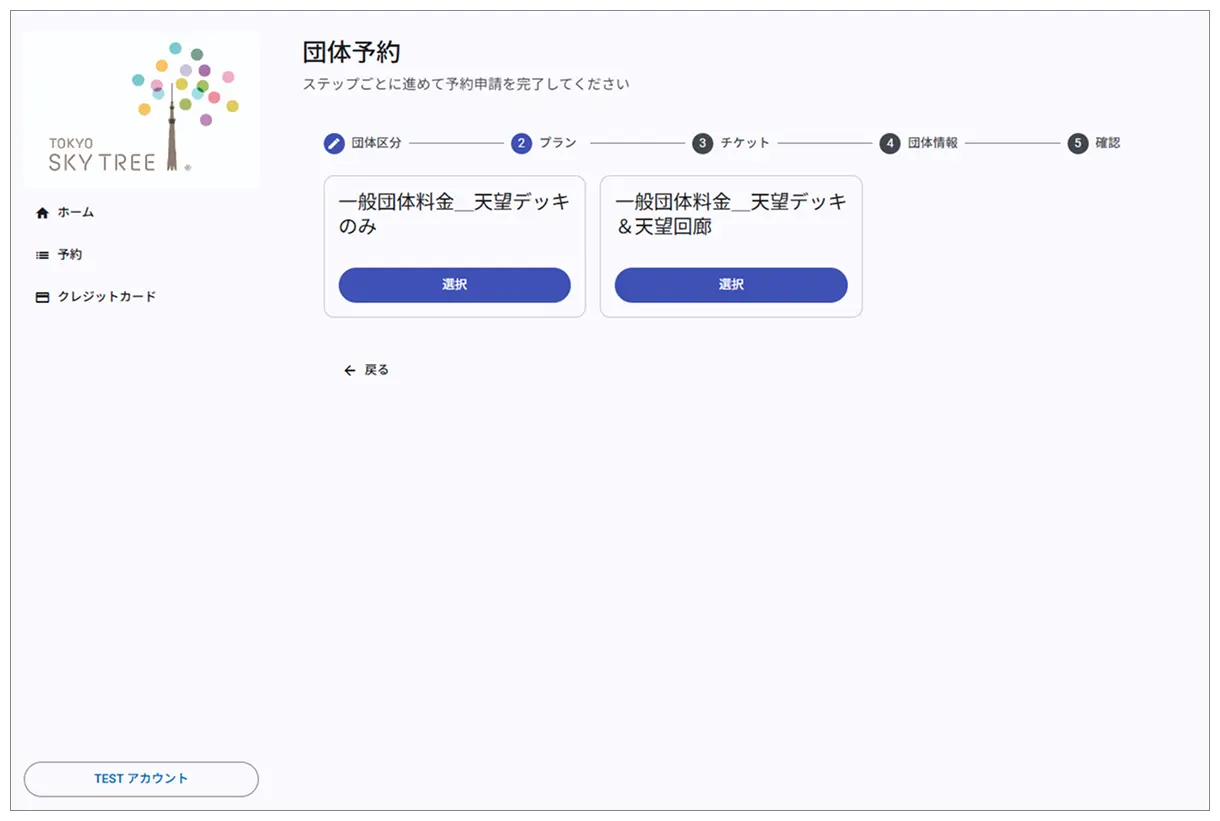Click the list icon next to 予約
Image resolution: width=1220 pixels, height=821 pixels.
click(x=42, y=254)
